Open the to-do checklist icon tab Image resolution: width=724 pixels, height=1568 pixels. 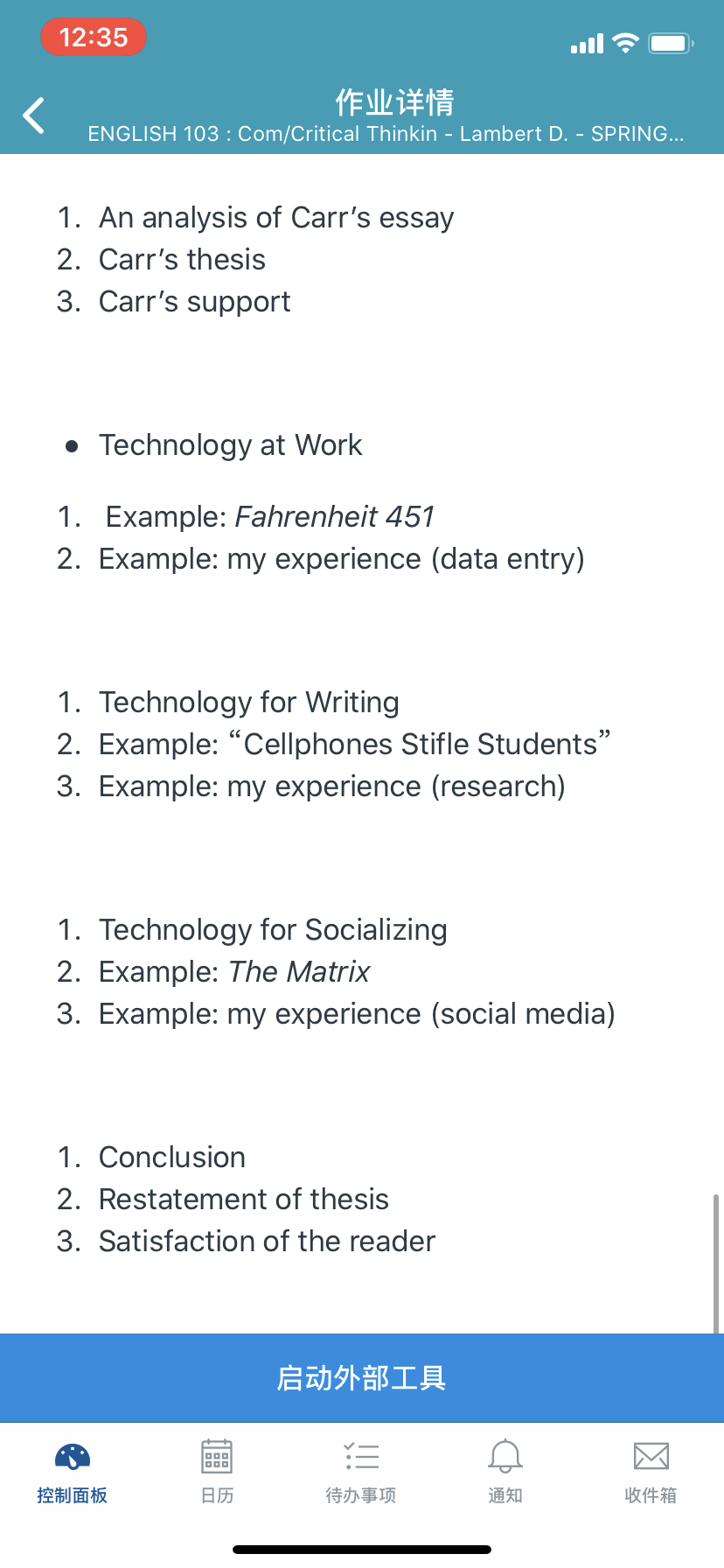point(361,1456)
